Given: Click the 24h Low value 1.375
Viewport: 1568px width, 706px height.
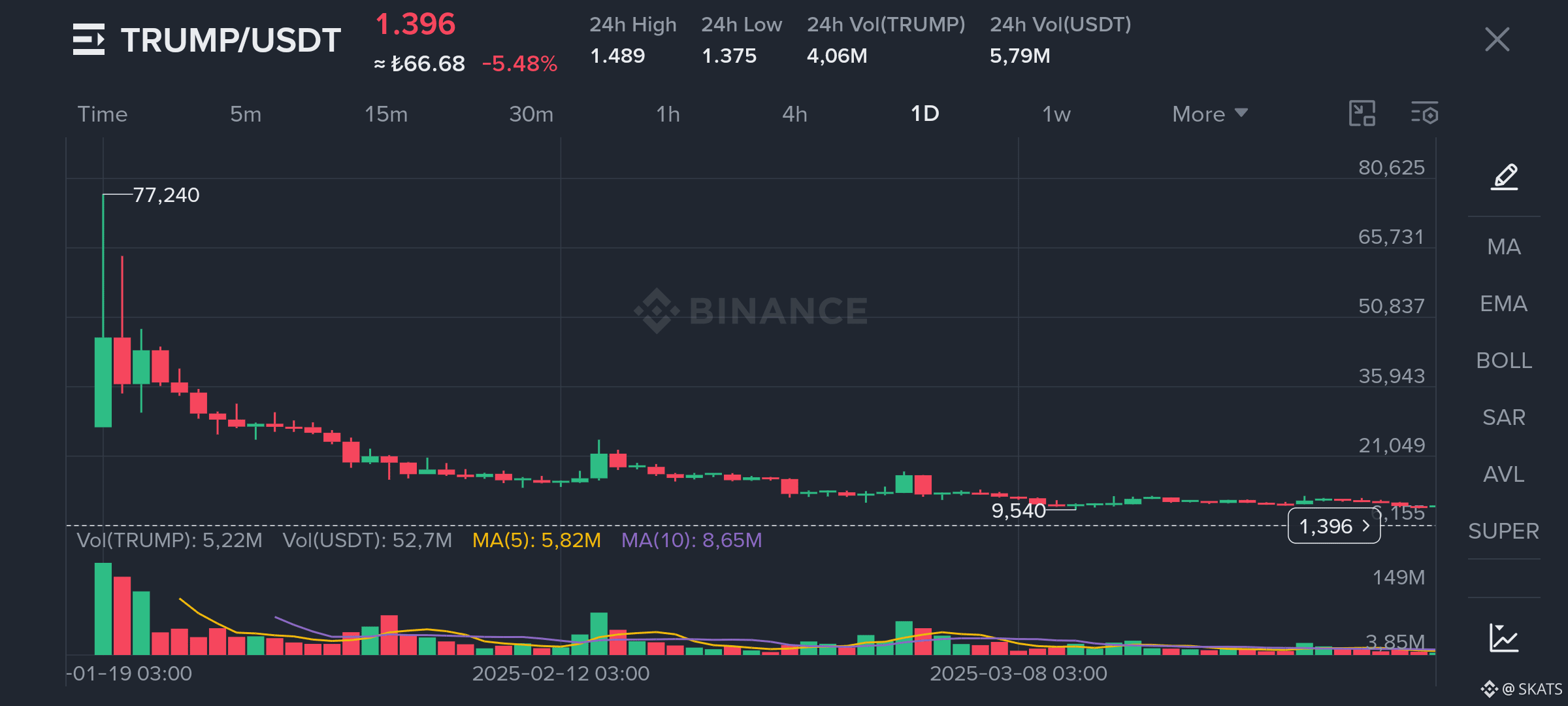Looking at the screenshot, I should 729,56.
